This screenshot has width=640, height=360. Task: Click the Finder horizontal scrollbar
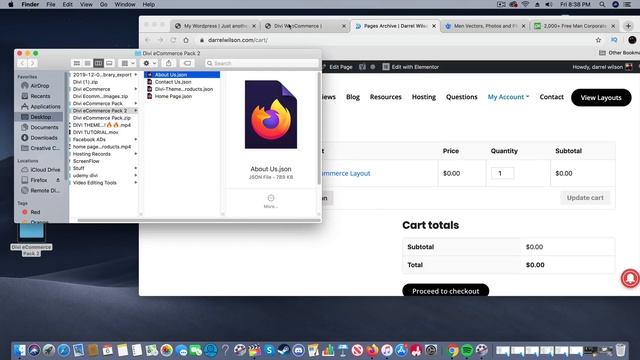199,220
